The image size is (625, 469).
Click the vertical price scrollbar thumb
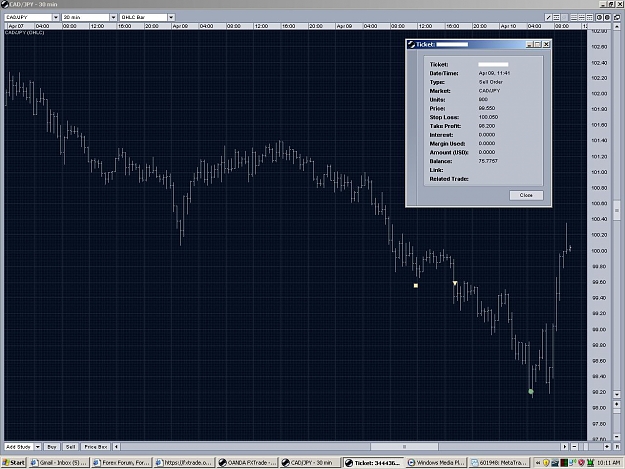pyautogui.click(x=617, y=210)
